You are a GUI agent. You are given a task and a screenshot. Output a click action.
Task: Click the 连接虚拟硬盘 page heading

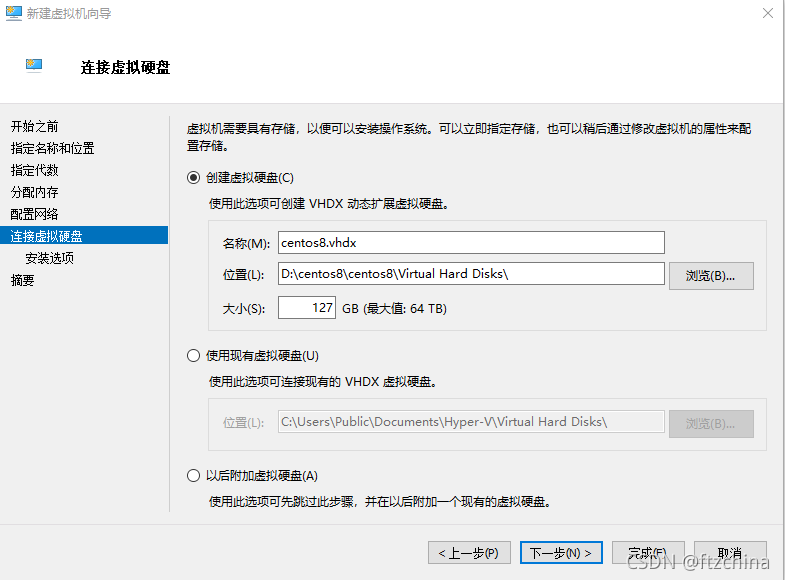126,68
